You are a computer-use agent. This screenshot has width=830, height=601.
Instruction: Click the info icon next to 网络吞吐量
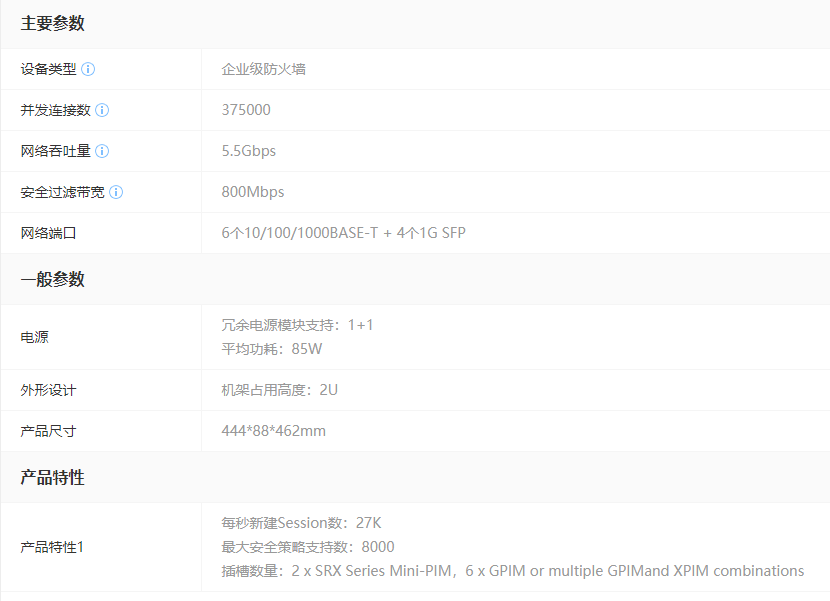(102, 151)
